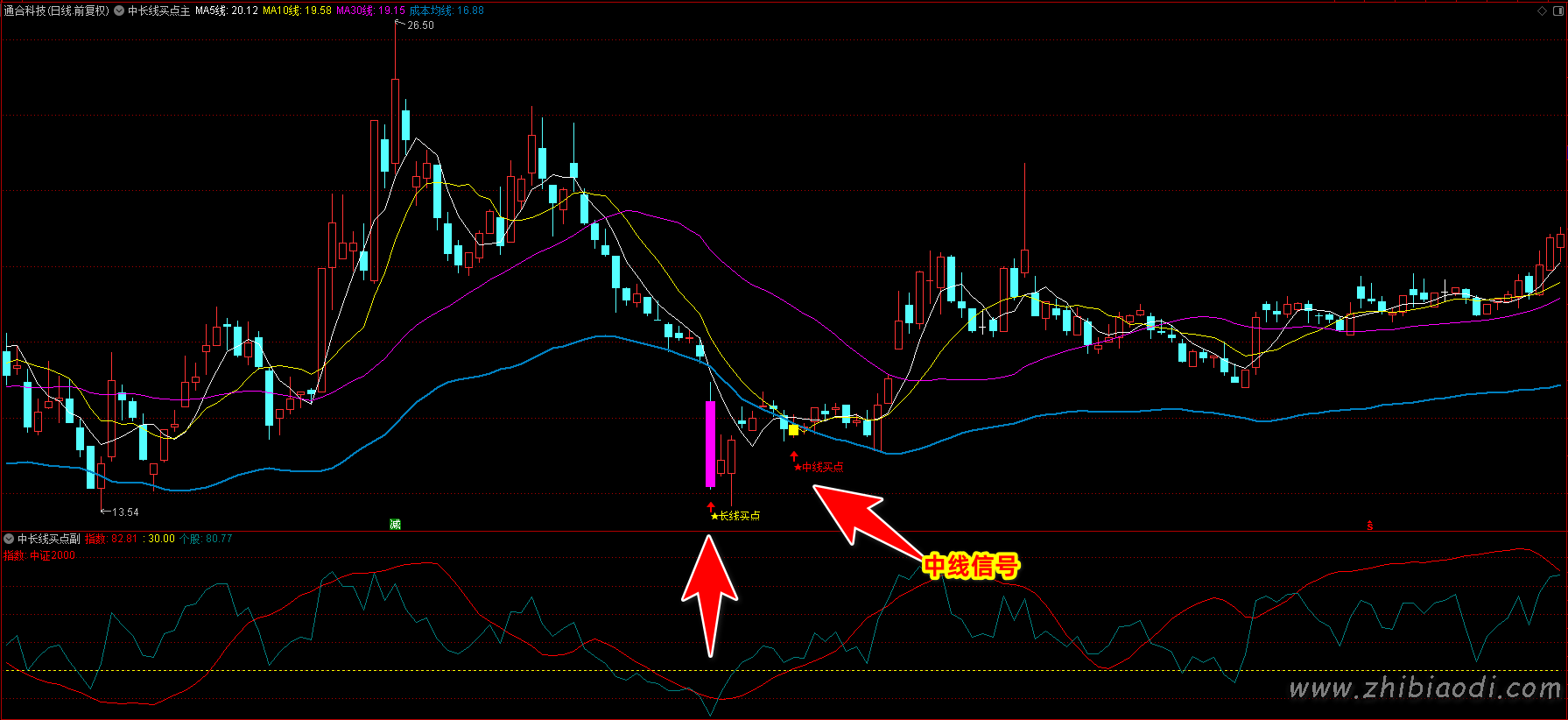
Task: Click the 26.50 high price label
Action: pos(420,25)
